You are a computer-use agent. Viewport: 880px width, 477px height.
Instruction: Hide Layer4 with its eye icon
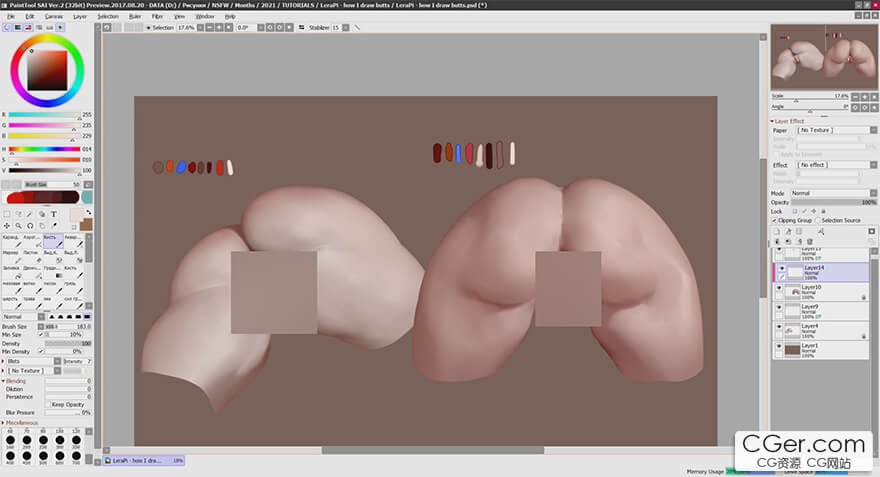click(x=778, y=327)
